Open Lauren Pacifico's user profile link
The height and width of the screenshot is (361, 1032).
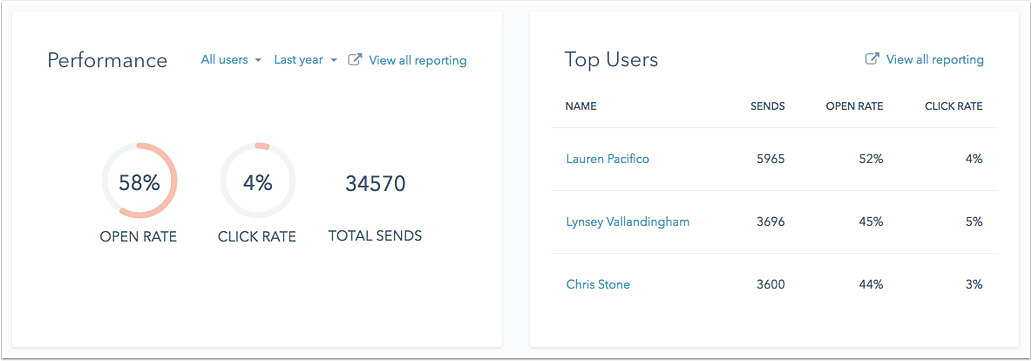point(607,159)
